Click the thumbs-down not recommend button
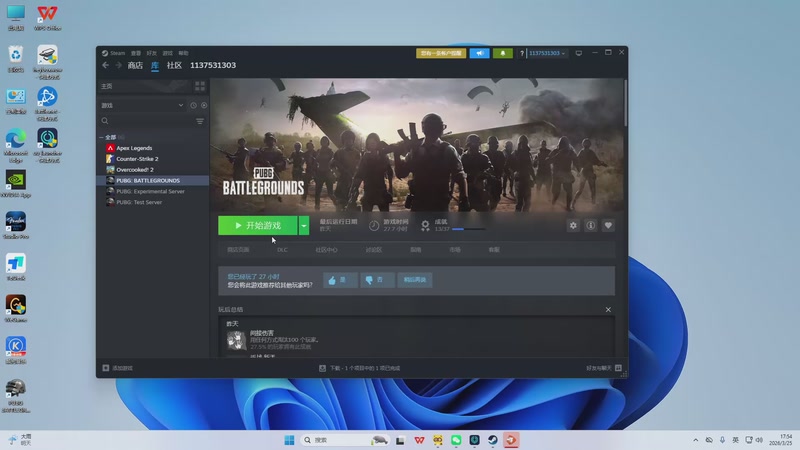This screenshot has height=450, width=800. tap(377, 280)
